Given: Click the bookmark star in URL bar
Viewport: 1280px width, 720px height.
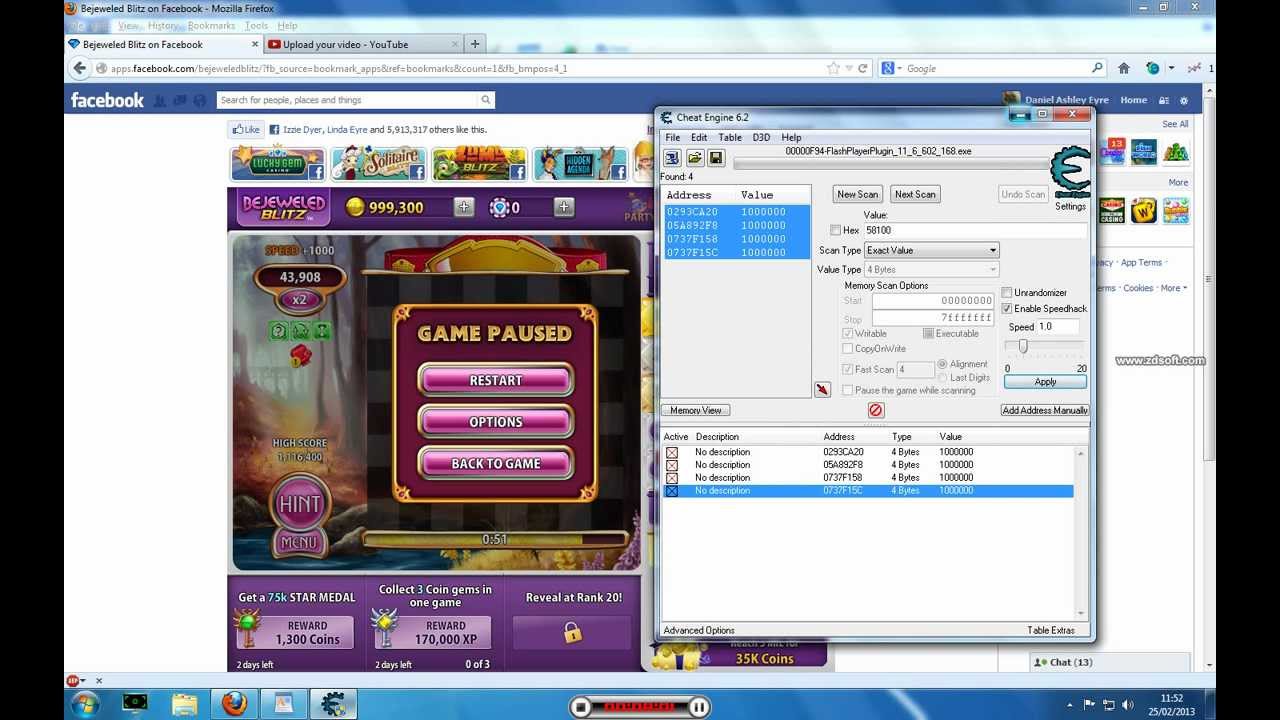Looking at the screenshot, I should [833, 68].
